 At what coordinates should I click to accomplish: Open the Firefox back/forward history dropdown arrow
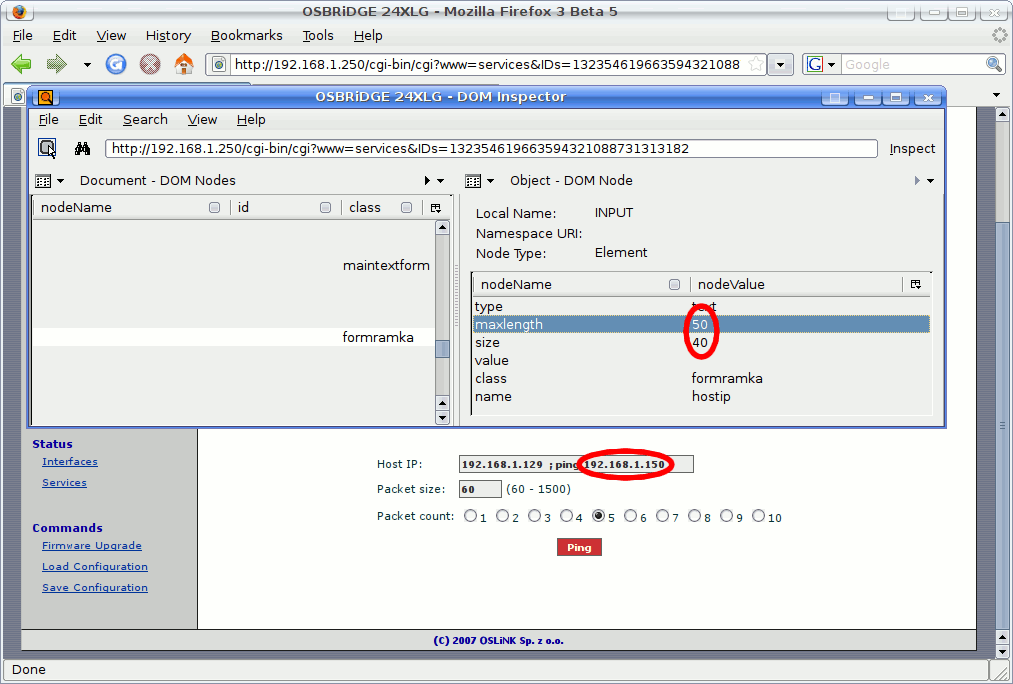(x=87, y=65)
